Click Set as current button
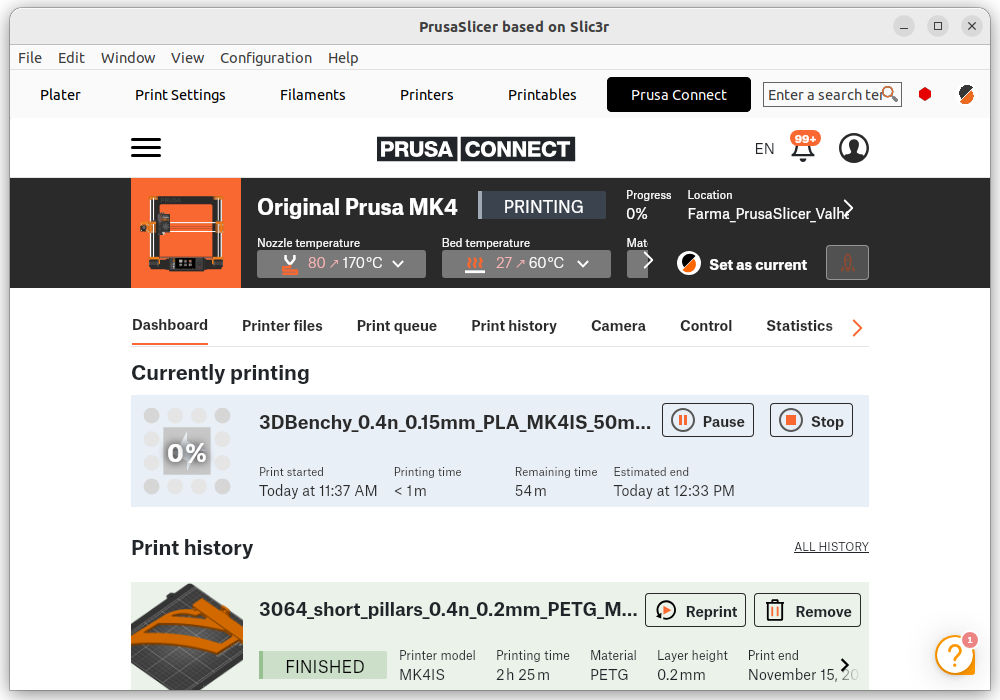This screenshot has height=700, width=1000. [x=742, y=264]
